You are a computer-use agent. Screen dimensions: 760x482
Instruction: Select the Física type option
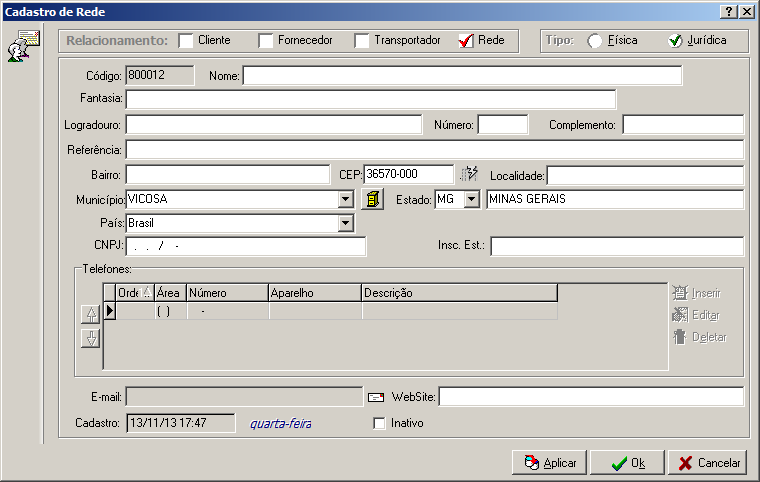[x=595, y=41]
